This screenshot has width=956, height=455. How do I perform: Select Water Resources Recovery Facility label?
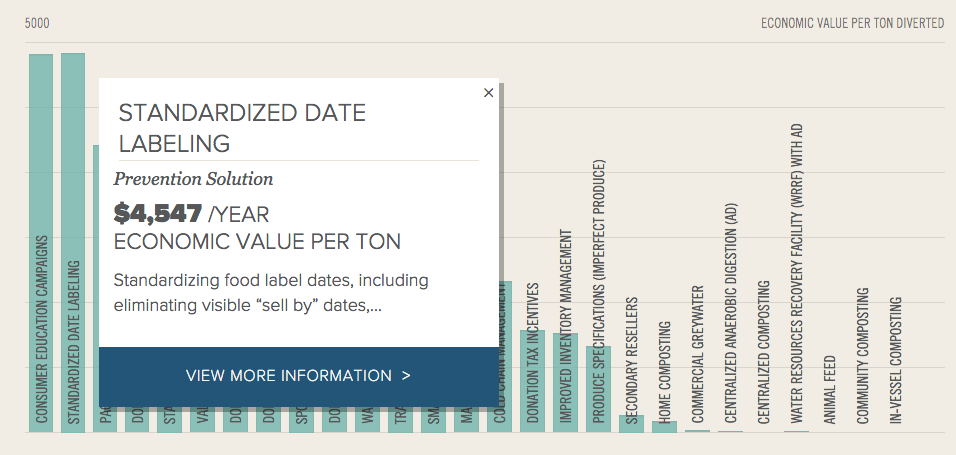point(796,274)
